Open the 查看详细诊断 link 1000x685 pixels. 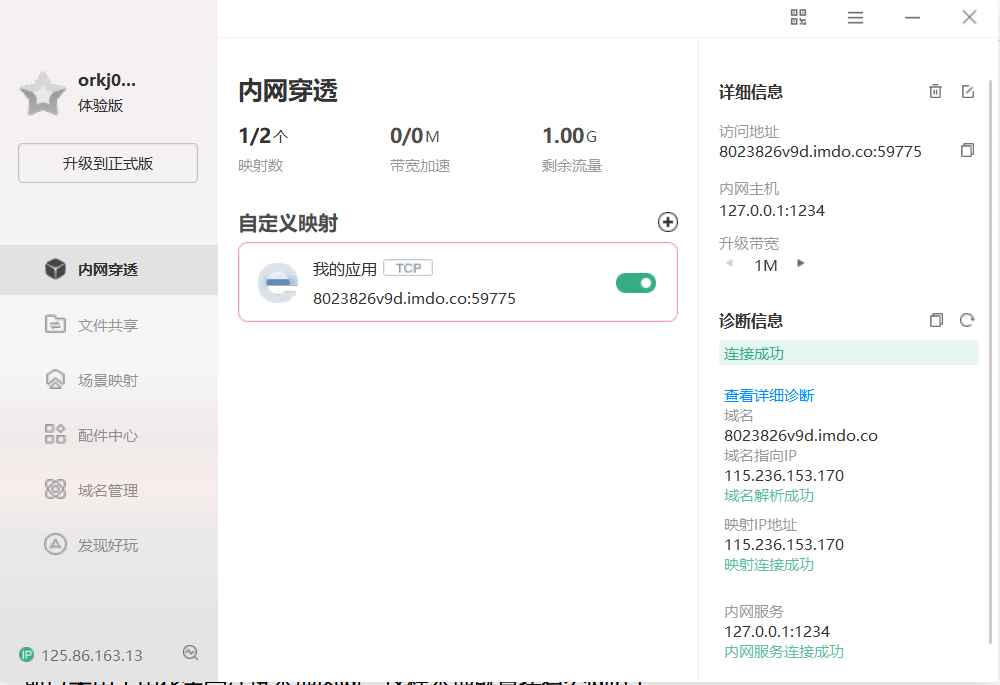(x=769, y=395)
